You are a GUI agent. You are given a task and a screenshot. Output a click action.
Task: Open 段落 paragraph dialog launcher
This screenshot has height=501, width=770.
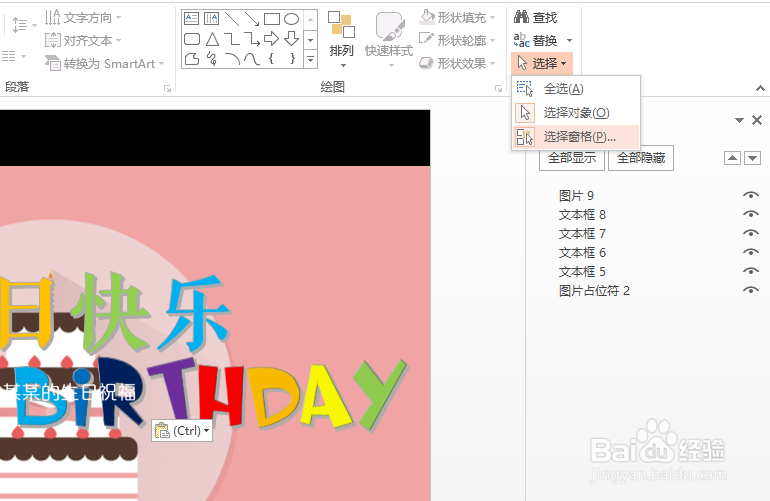point(167,88)
